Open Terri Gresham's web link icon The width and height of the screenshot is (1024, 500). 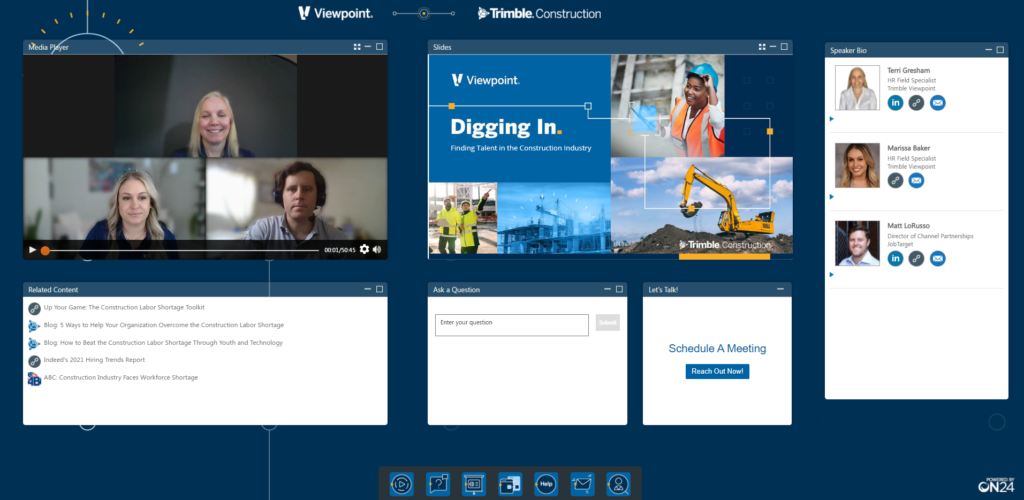coord(916,102)
